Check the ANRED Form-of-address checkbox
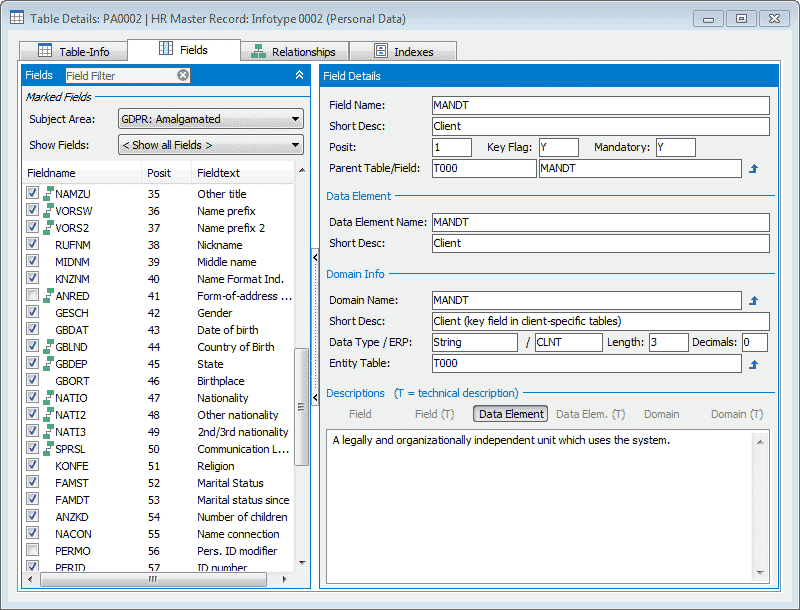800x610 pixels. click(x=32, y=295)
